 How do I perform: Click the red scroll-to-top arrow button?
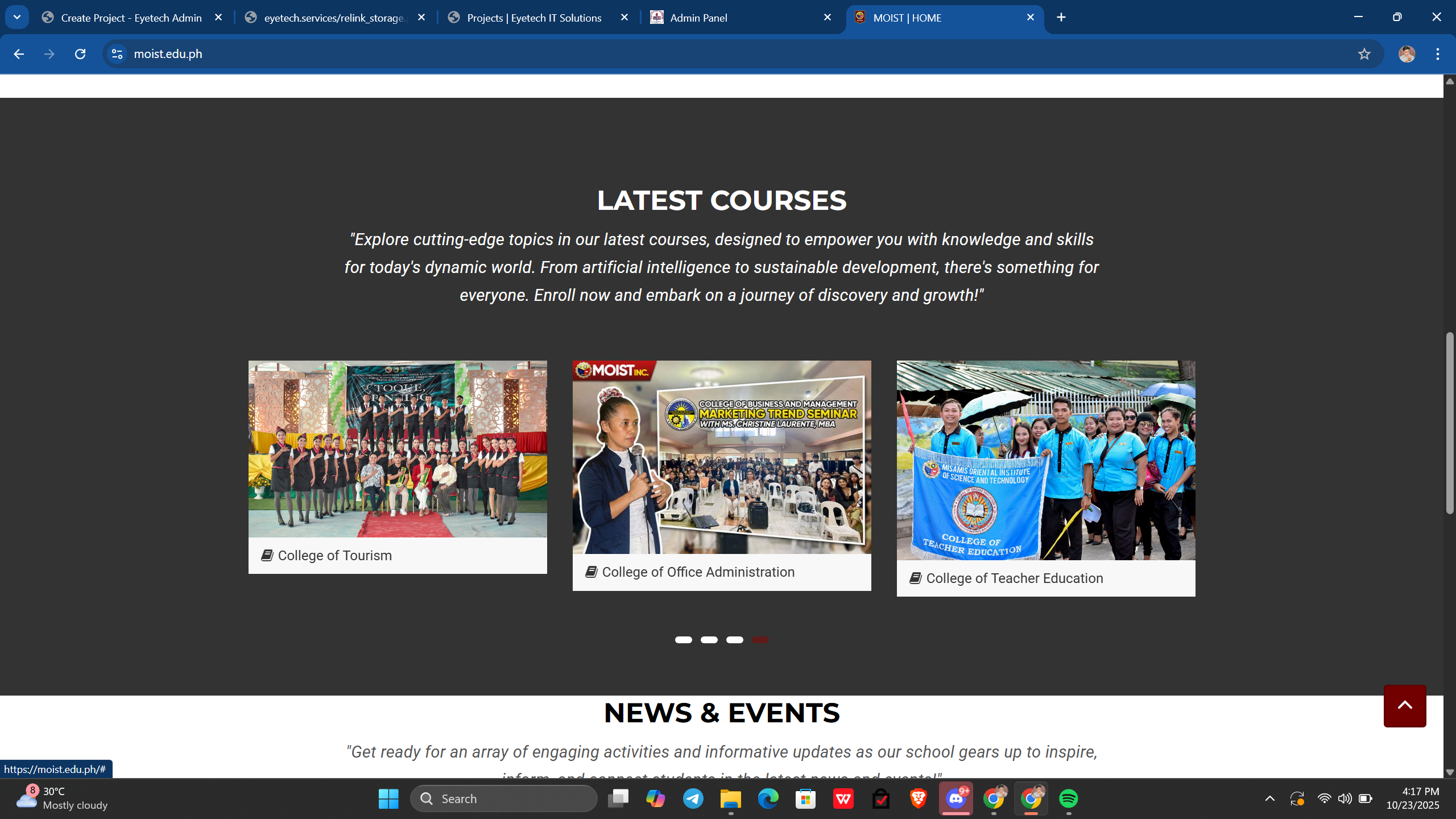[x=1404, y=705]
